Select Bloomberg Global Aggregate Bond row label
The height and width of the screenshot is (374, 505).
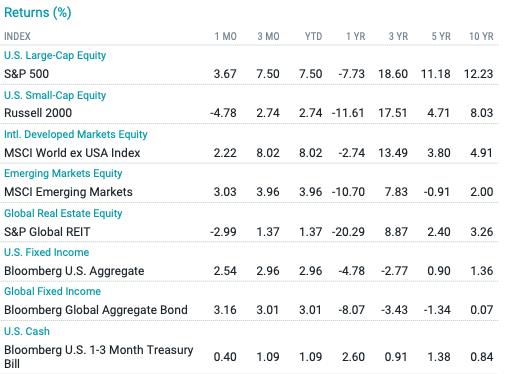point(96,310)
